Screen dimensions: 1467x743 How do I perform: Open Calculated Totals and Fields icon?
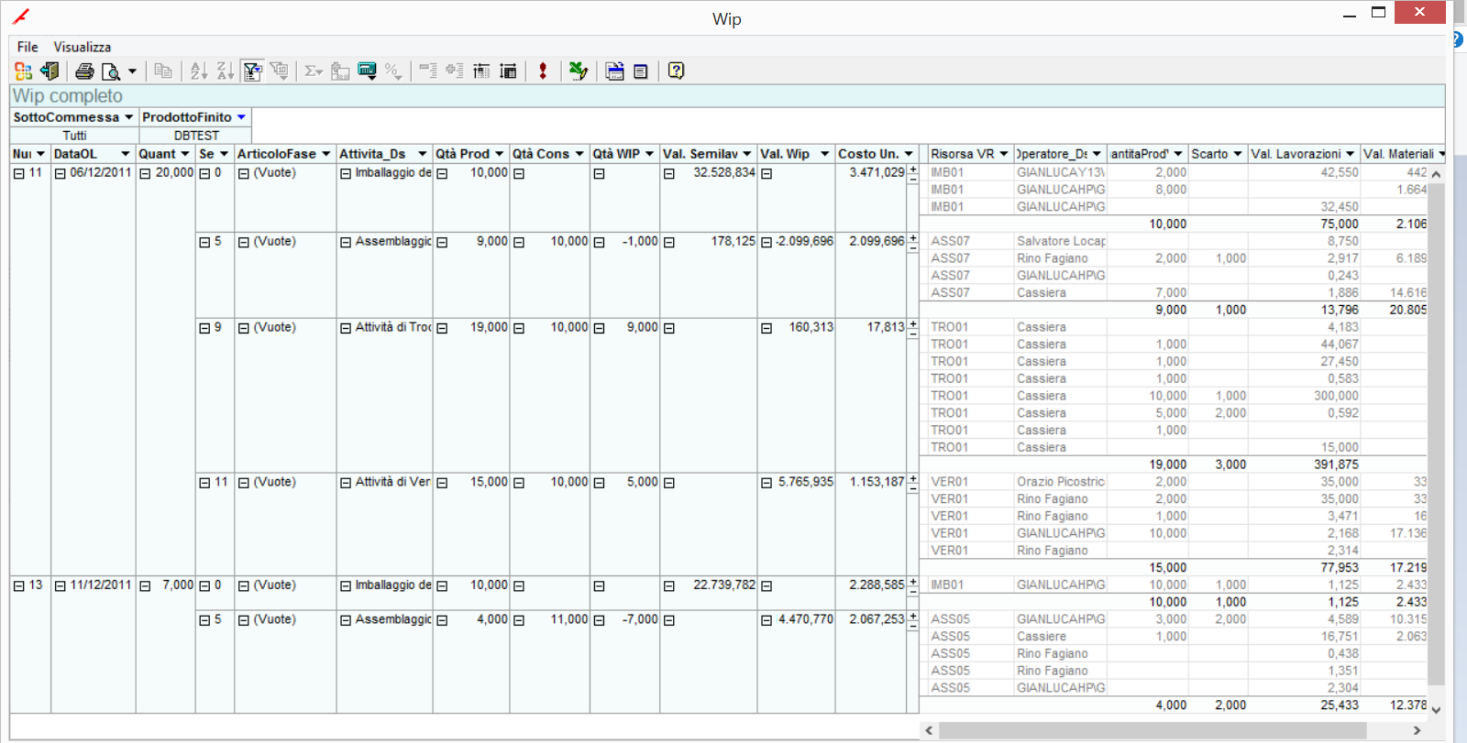[367, 71]
